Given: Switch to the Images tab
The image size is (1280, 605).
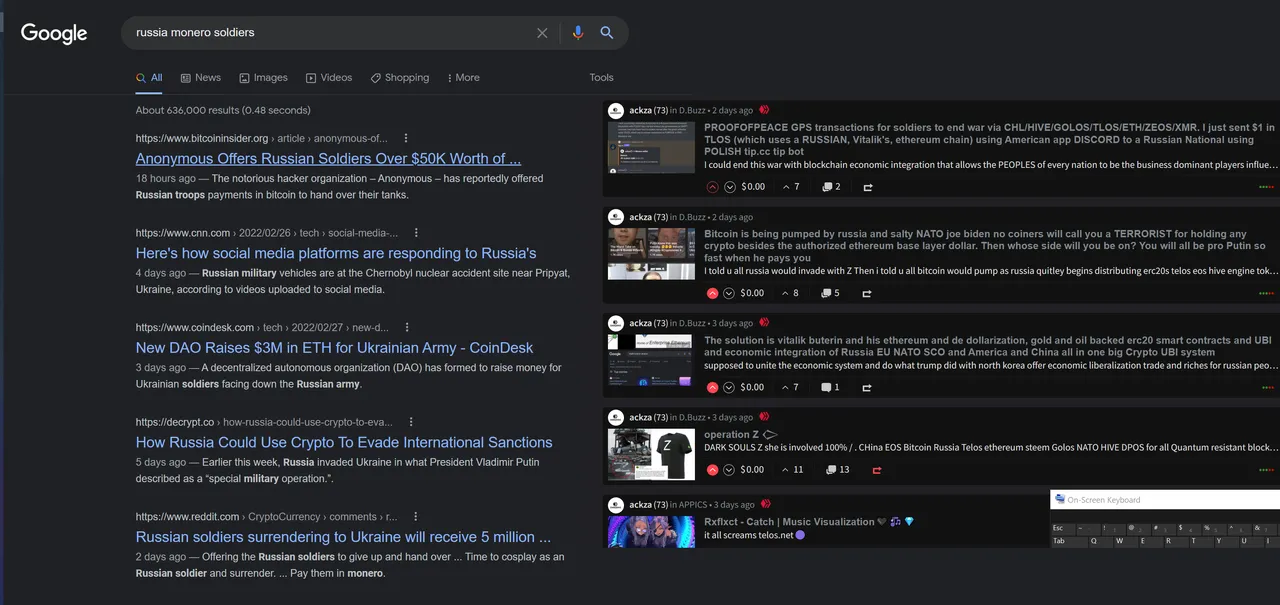Looking at the screenshot, I should point(263,78).
